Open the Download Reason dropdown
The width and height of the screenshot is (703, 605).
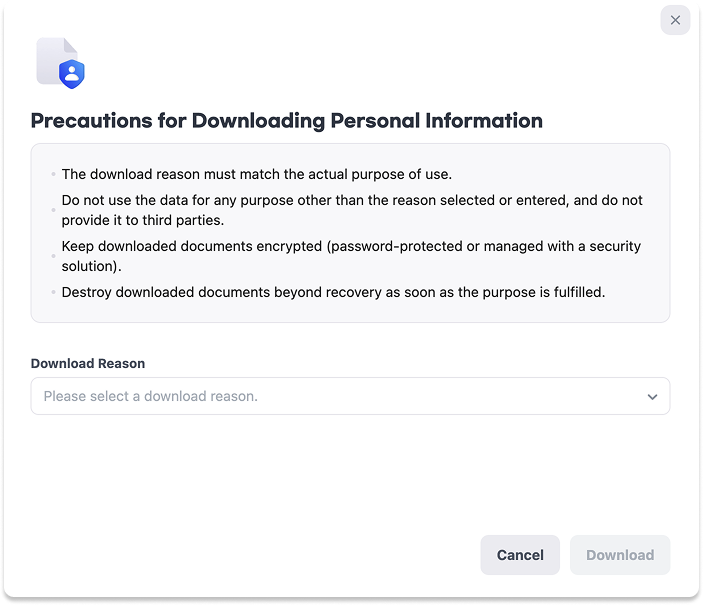pos(350,396)
